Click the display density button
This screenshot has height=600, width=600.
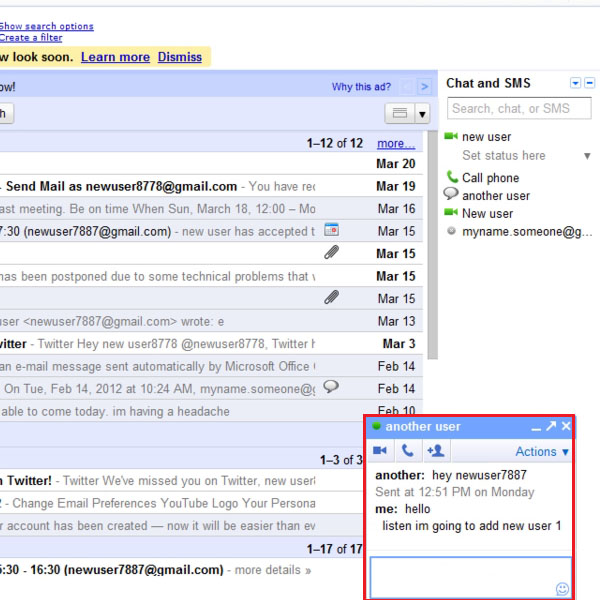(x=399, y=113)
